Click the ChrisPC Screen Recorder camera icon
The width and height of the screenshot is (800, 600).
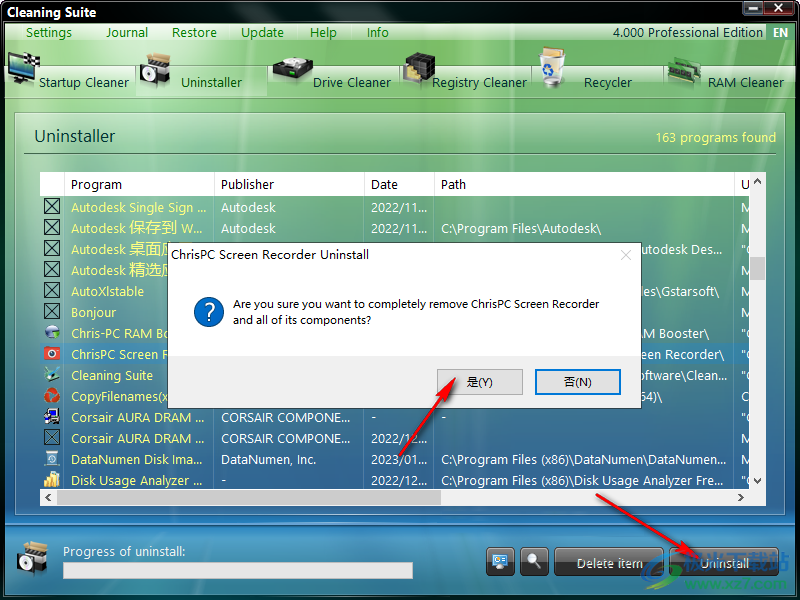pyautogui.click(x=52, y=354)
